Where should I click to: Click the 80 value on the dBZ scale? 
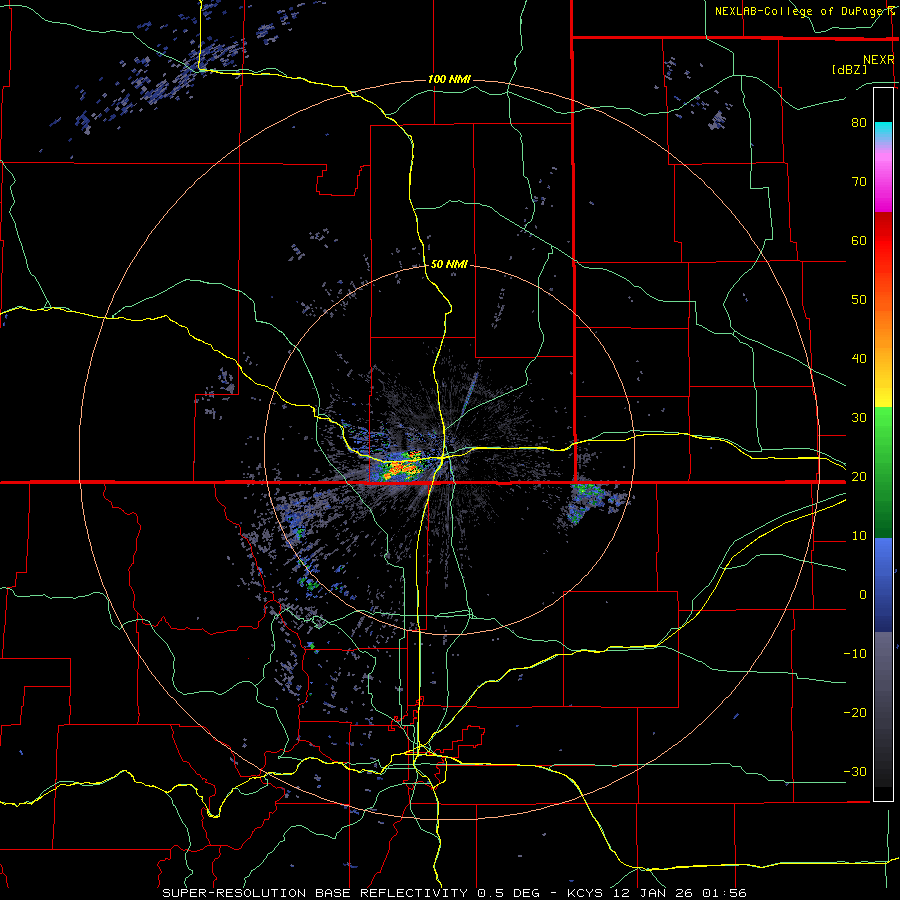859,122
